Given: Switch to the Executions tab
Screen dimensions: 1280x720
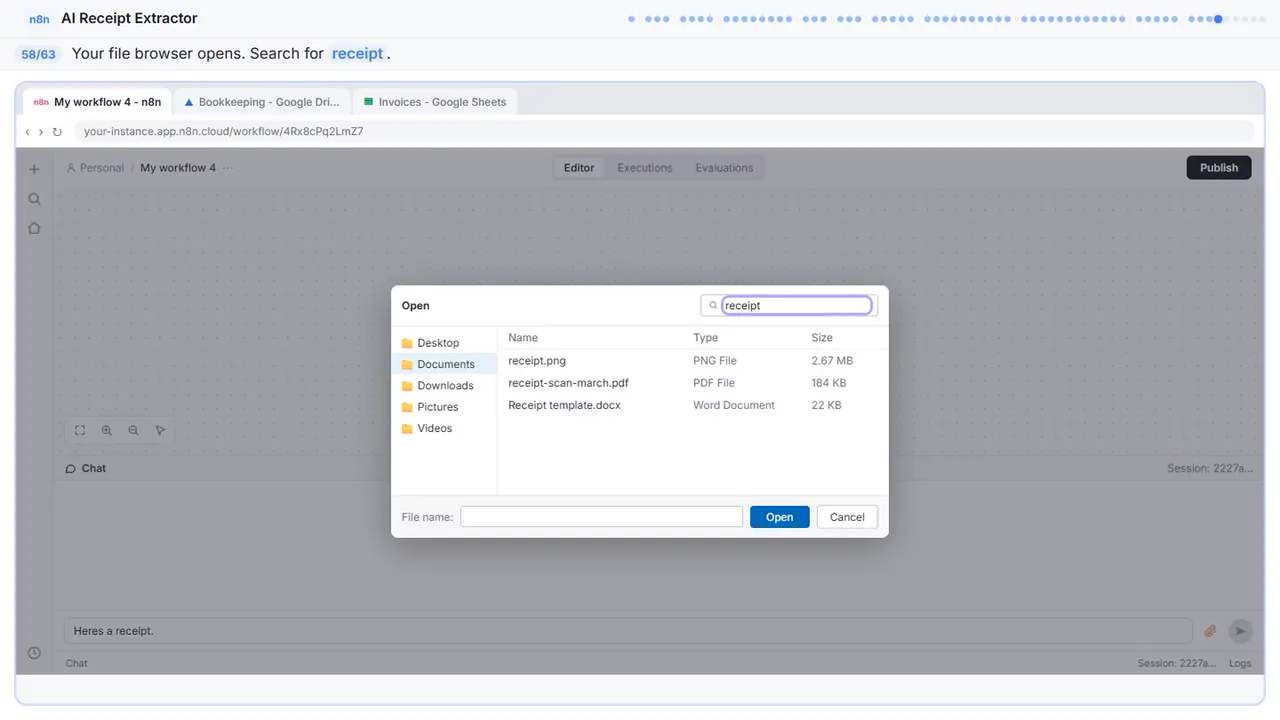Looking at the screenshot, I should [x=645, y=168].
